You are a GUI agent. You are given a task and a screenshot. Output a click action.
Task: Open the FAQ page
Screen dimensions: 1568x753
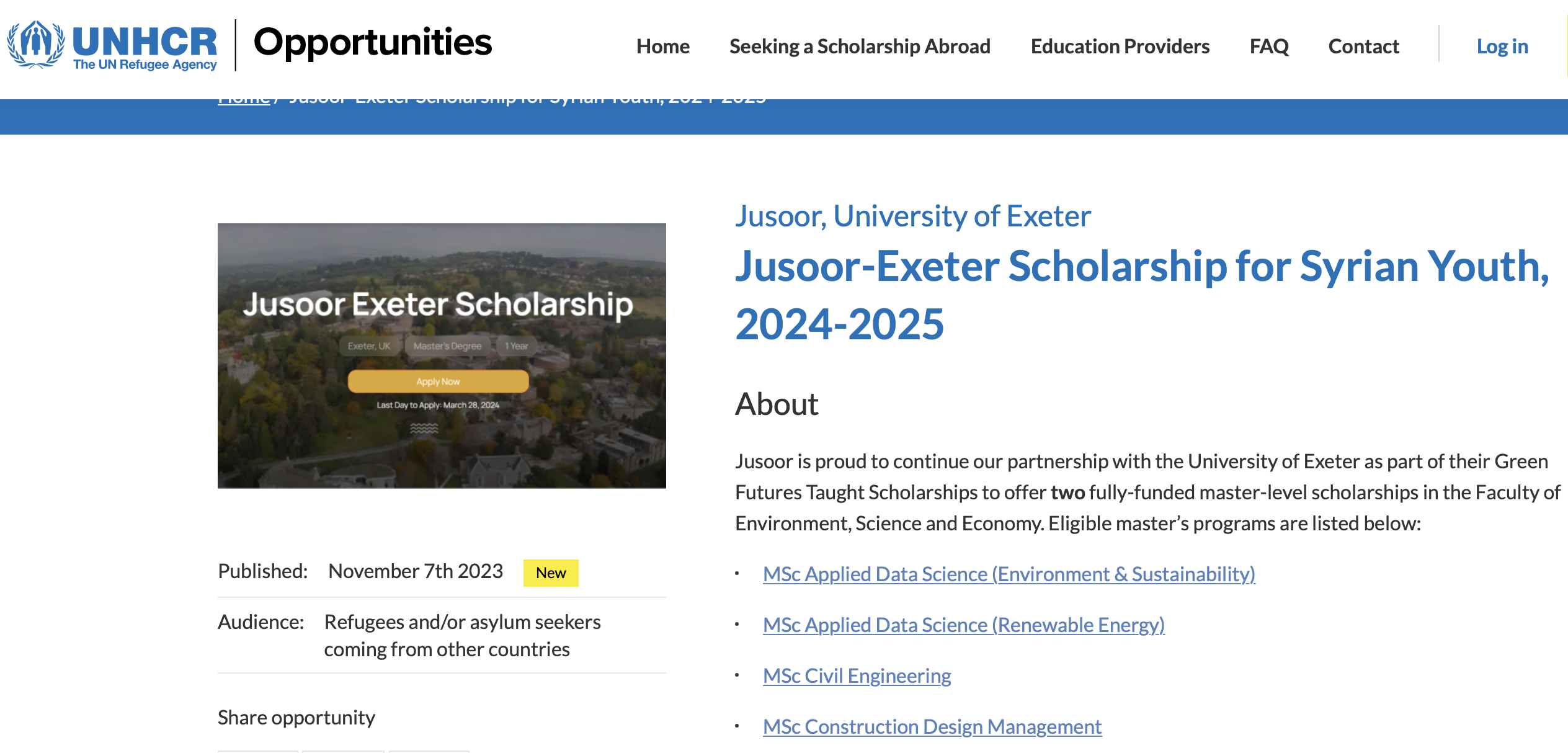(1269, 46)
